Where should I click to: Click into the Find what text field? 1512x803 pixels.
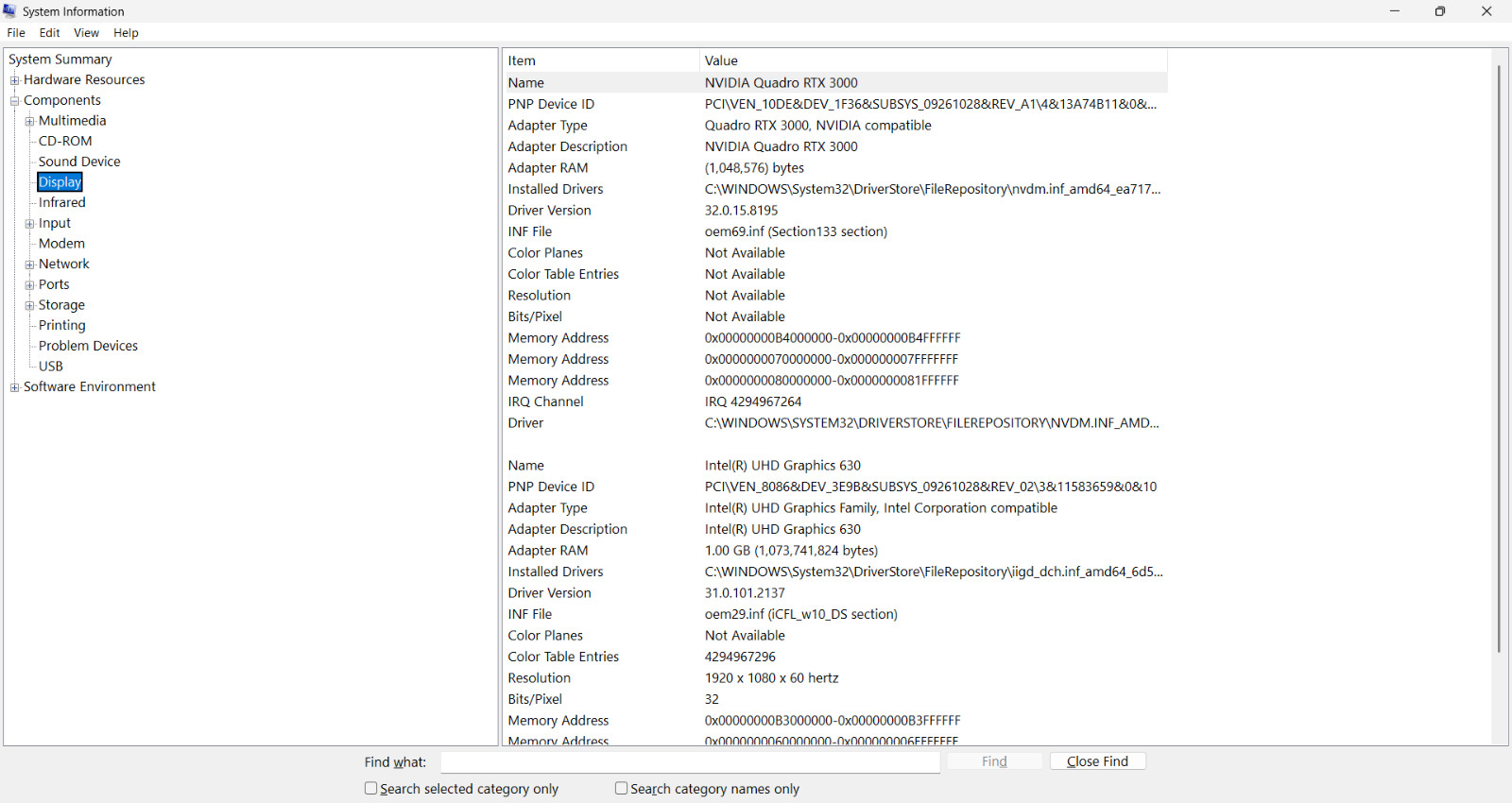click(690, 762)
